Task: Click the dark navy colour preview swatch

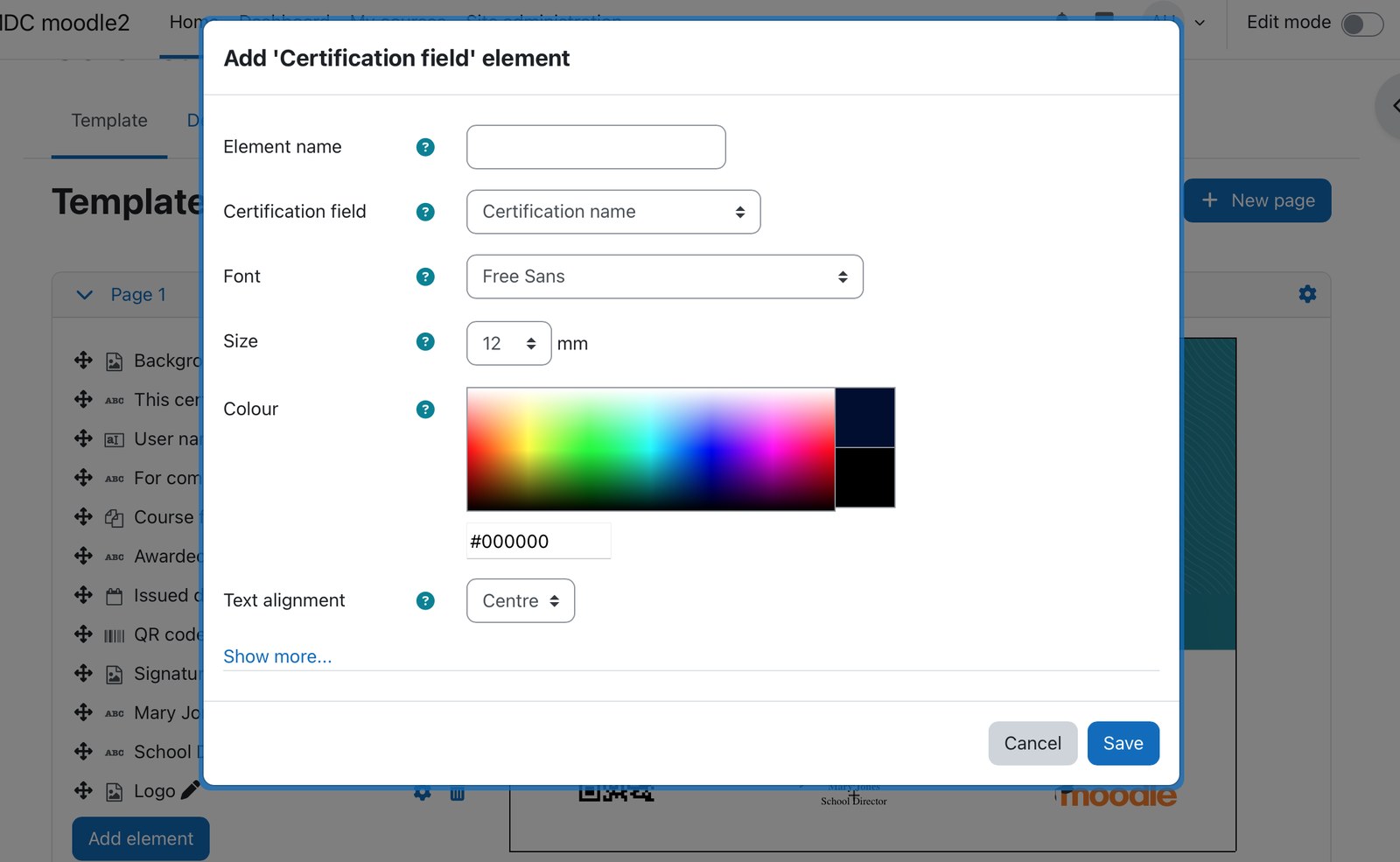Action: [864, 417]
